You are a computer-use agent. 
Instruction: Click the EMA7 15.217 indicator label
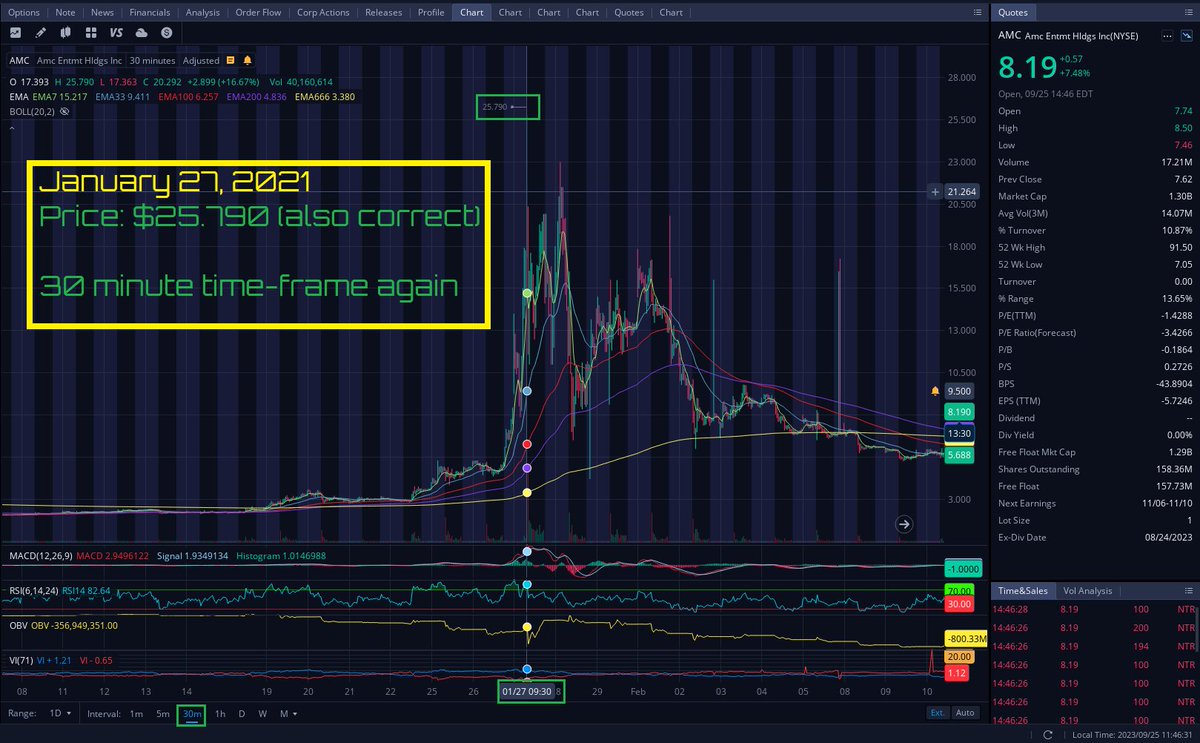(60, 96)
